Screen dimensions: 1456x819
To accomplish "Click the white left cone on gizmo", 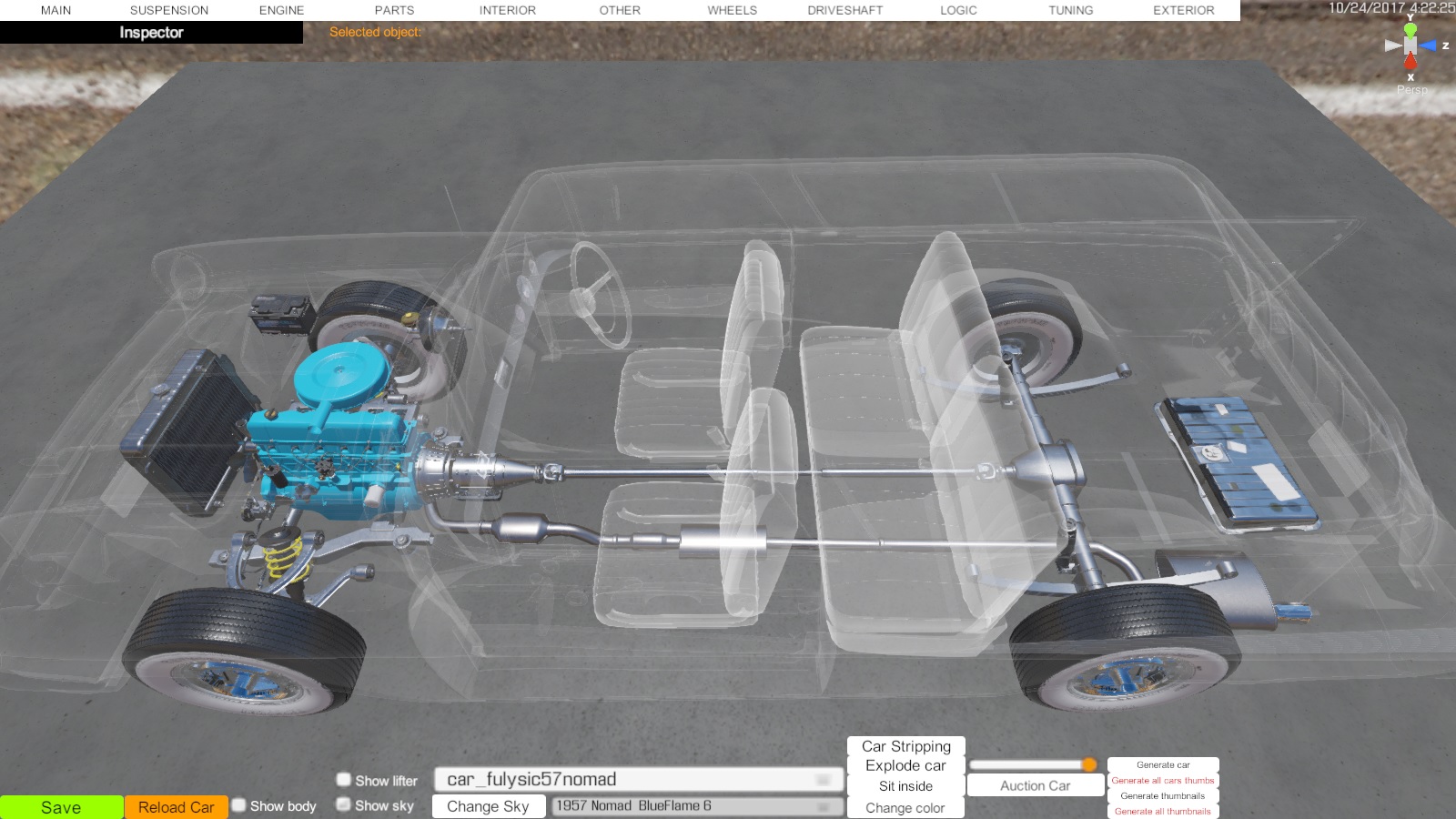I will pos(1392,45).
